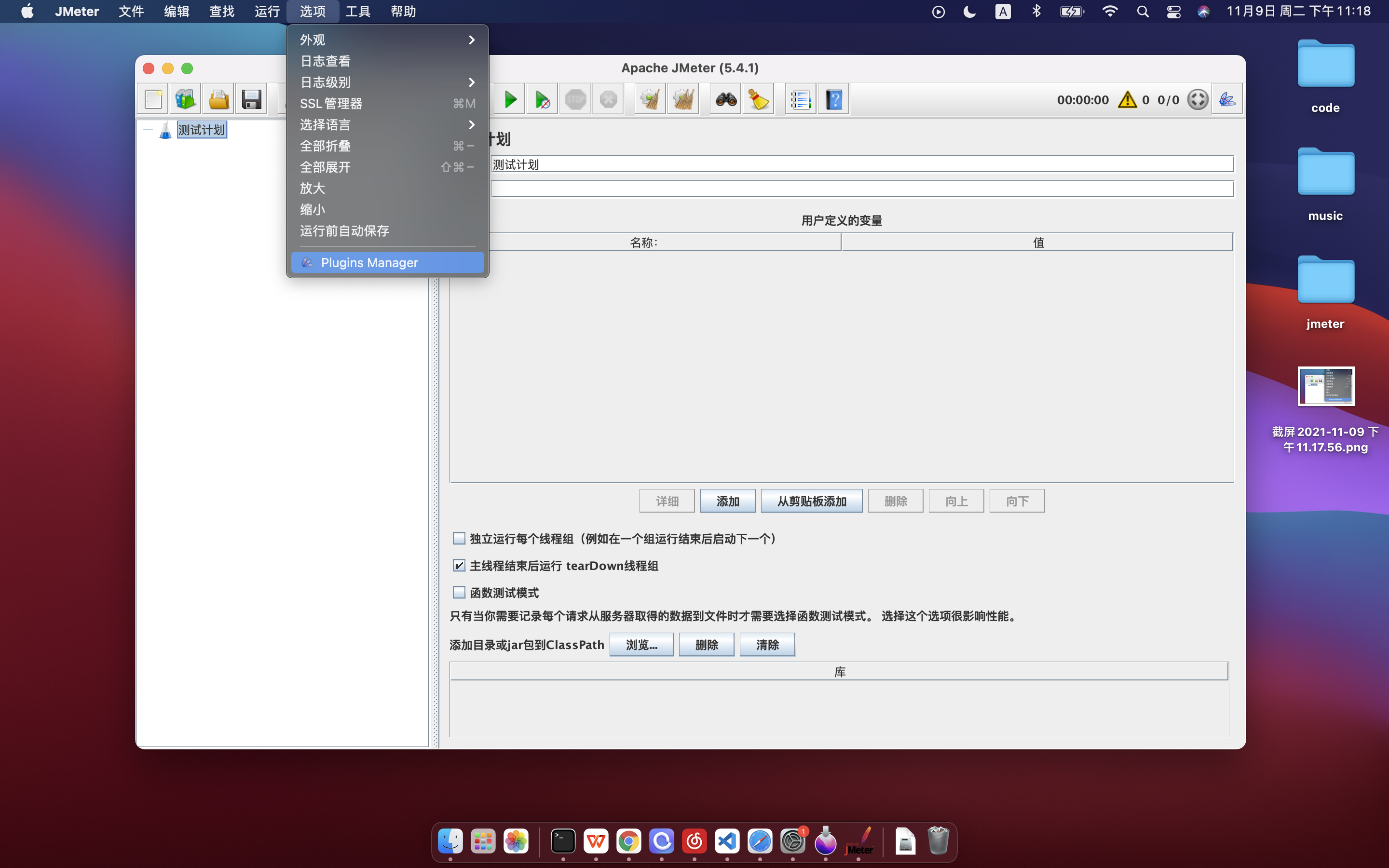1389x868 pixels.
Task: Select 放大 menu entry
Action: point(387,188)
